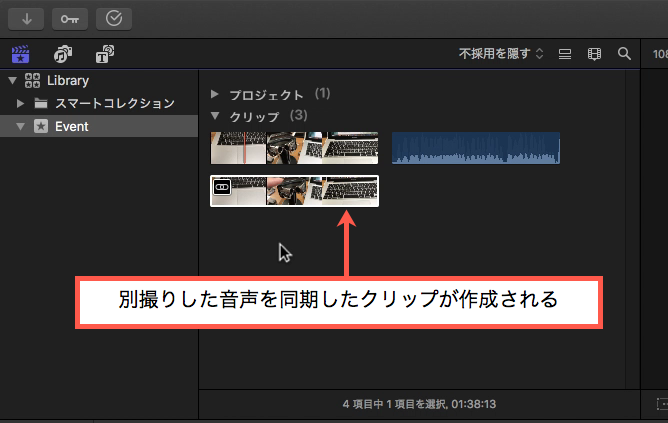Screen dimensions: 668x423
Task: Open clip appearance filmstrip options
Action: tap(594, 54)
